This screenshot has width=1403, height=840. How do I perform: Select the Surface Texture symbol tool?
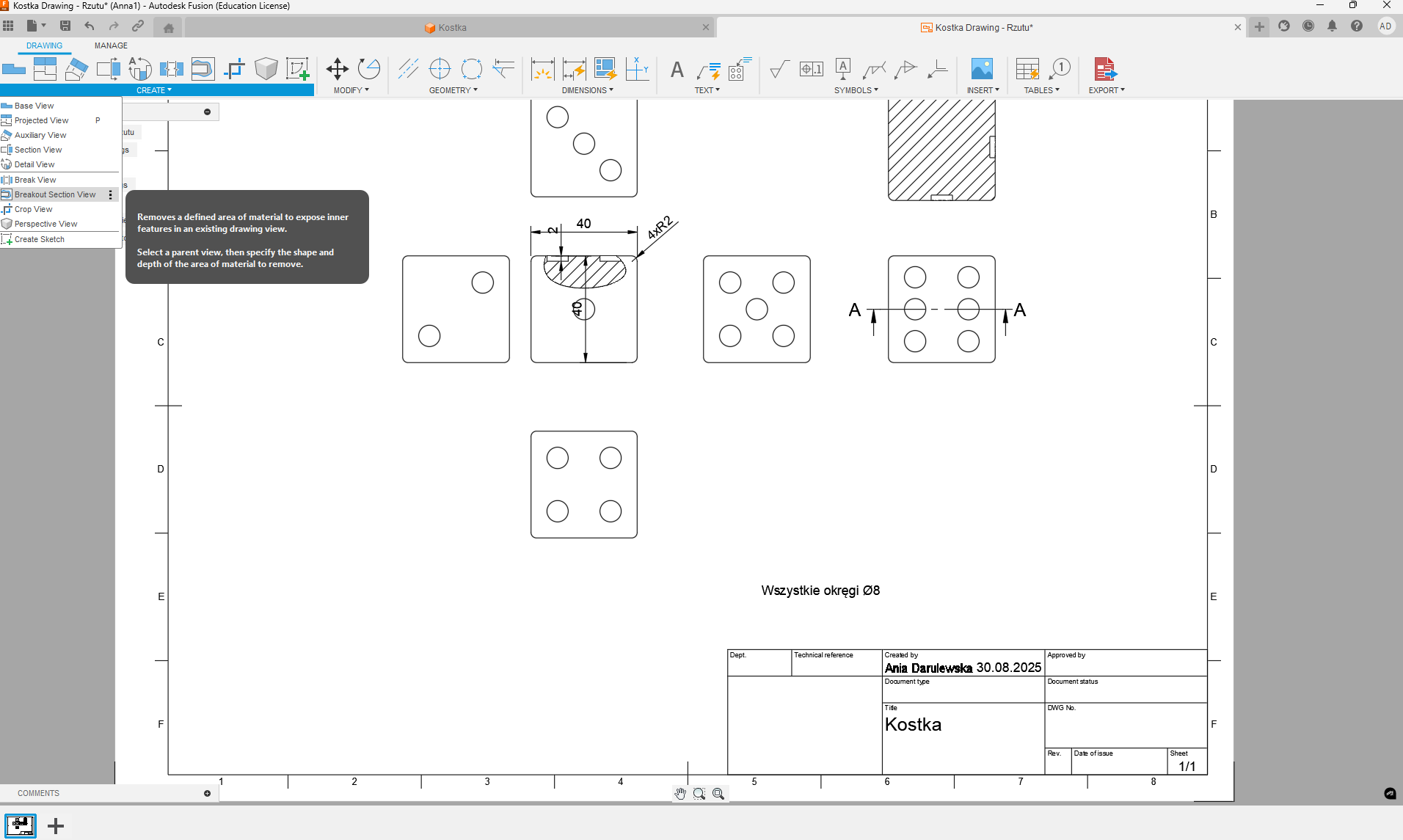(779, 70)
